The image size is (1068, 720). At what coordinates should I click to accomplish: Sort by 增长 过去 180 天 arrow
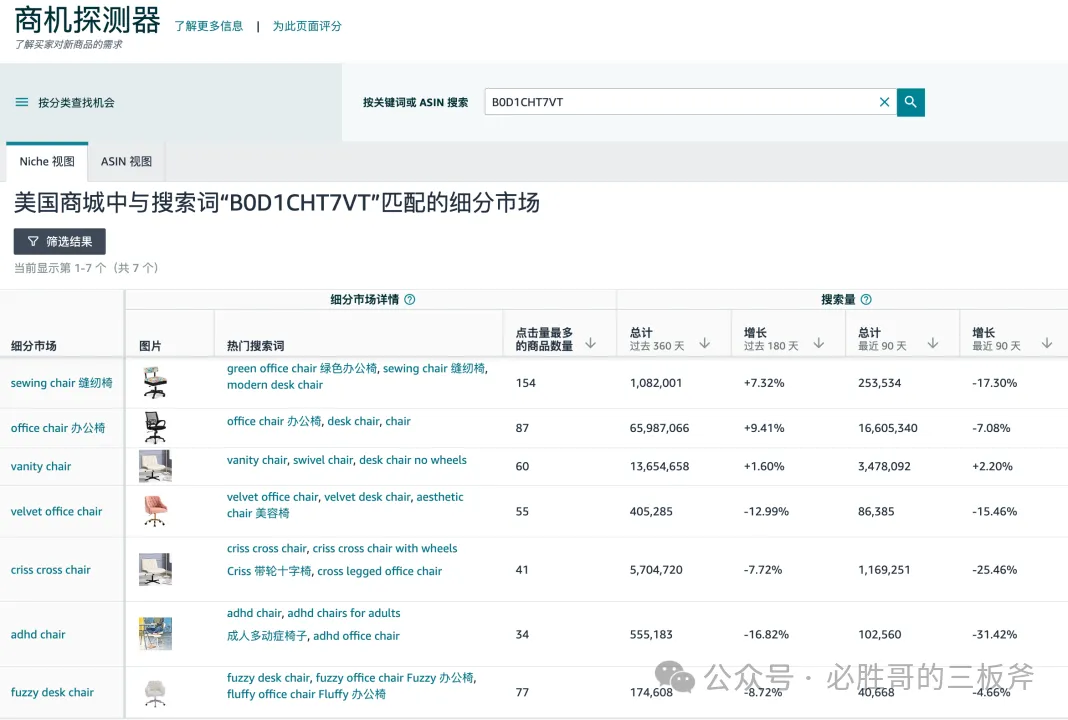pos(819,343)
